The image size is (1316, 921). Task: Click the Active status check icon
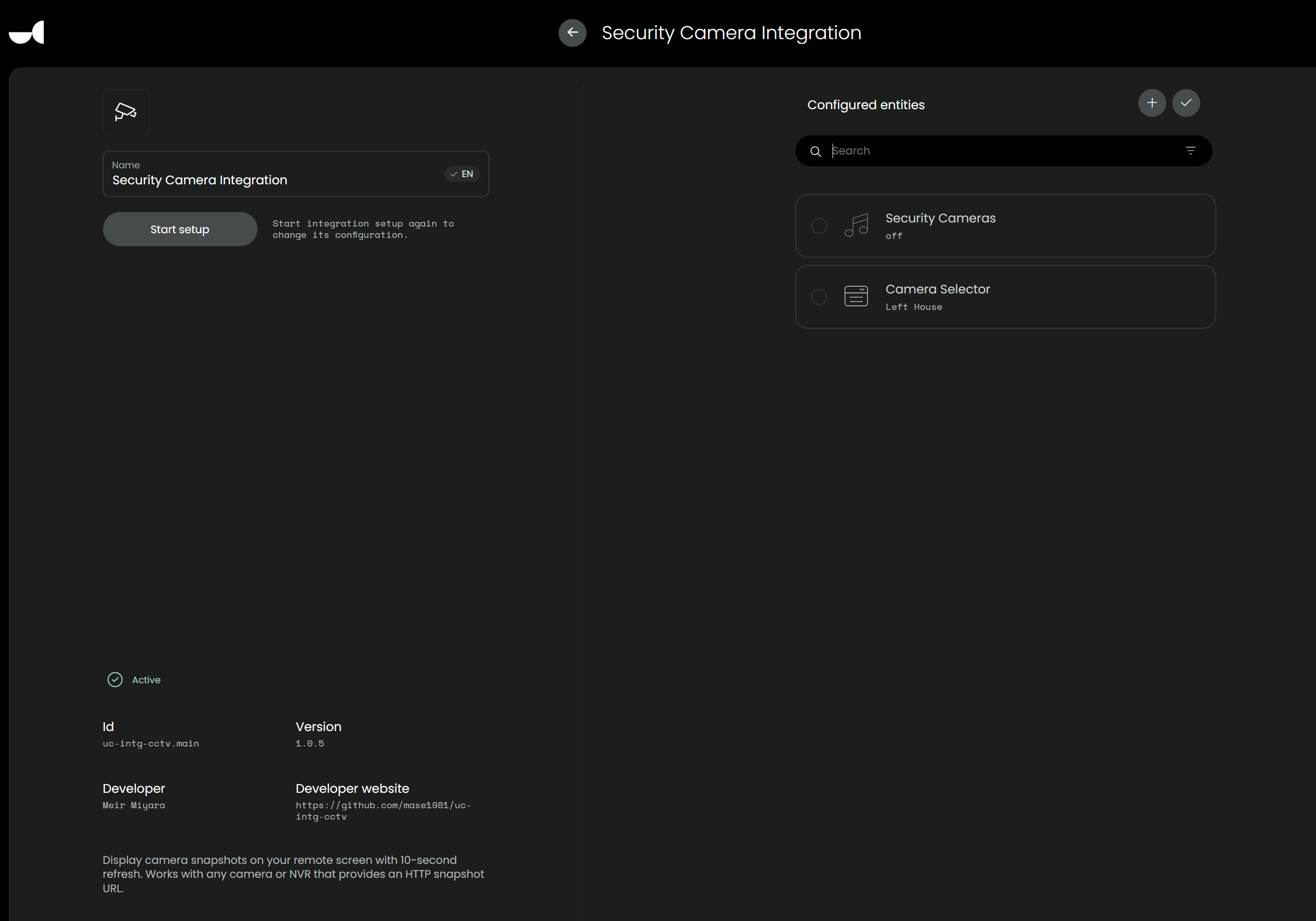coord(115,680)
